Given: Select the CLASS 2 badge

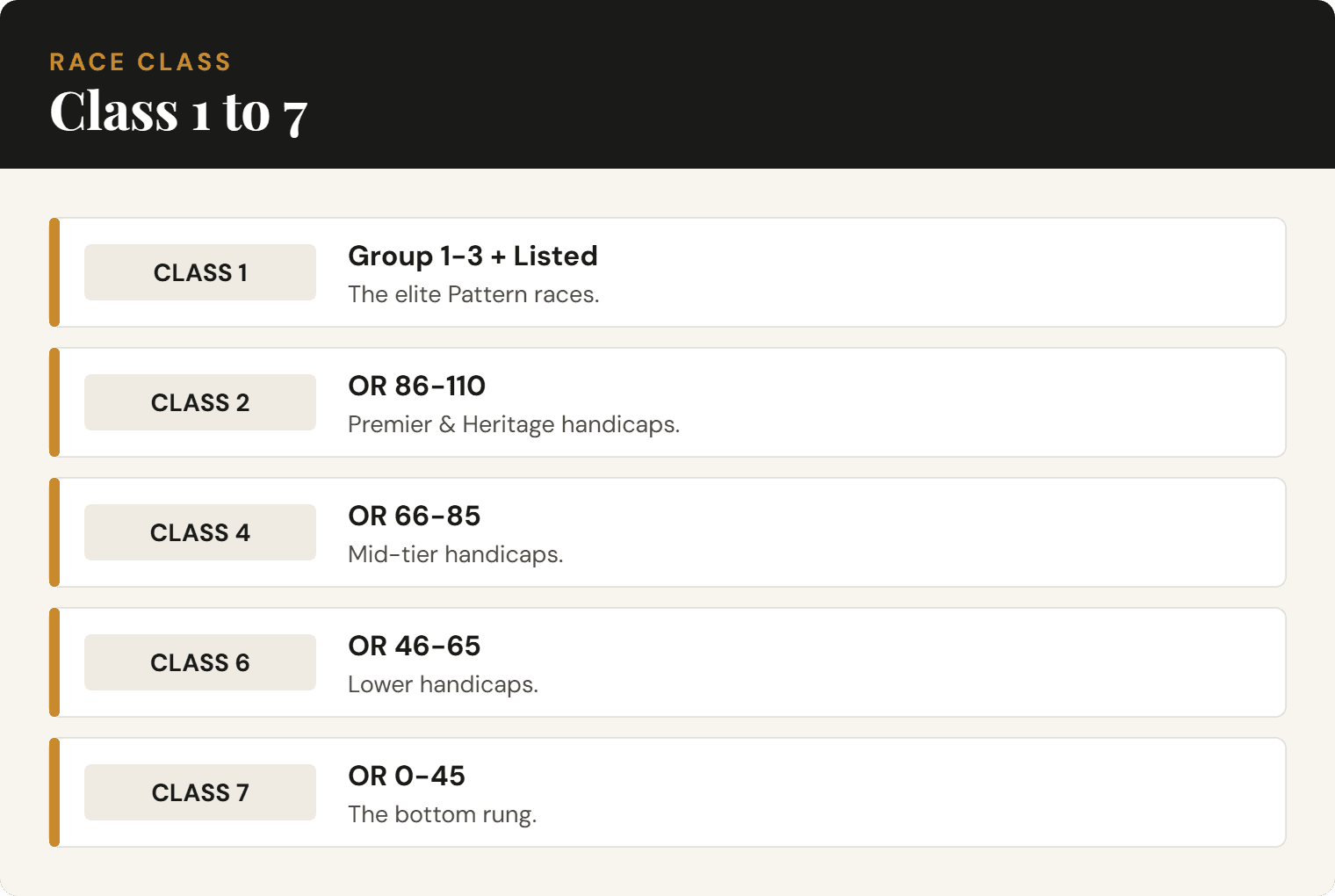Looking at the screenshot, I should click(200, 402).
